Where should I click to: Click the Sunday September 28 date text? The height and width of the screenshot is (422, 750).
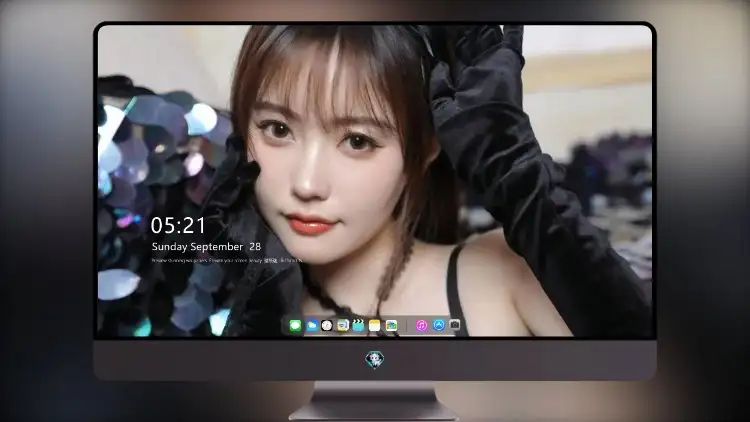[206, 247]
